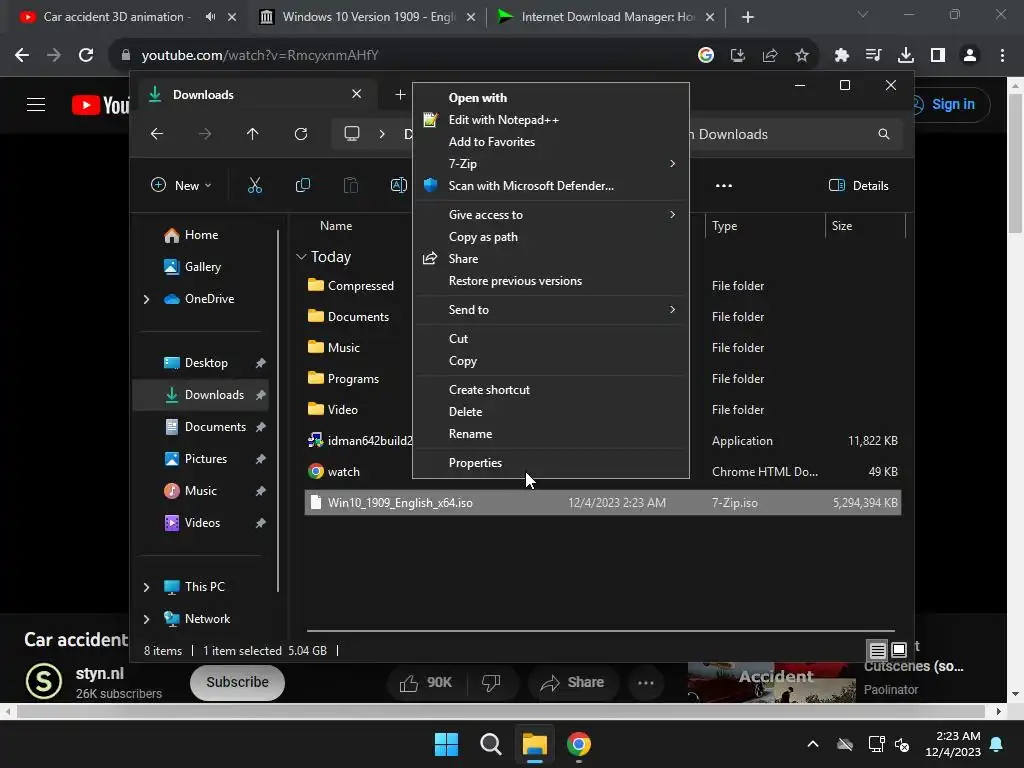Screen dimensions: 1024x768
Task: Open a new Explorer tab with plus icon
Action: (400, 95)
